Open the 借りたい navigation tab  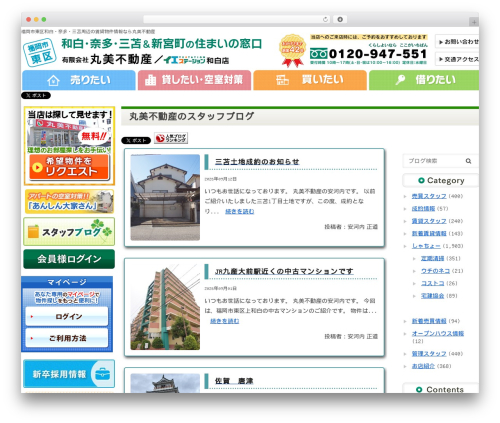[424, 80]
